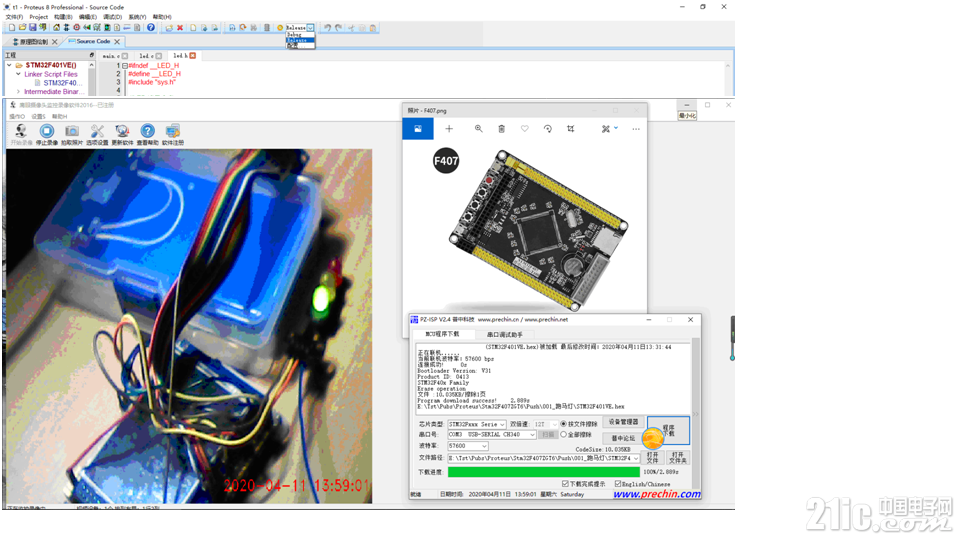This screenshot has height=540, width=960.
Task: Toggle the download completion prompt checkbox
Action: click(565, 484)
